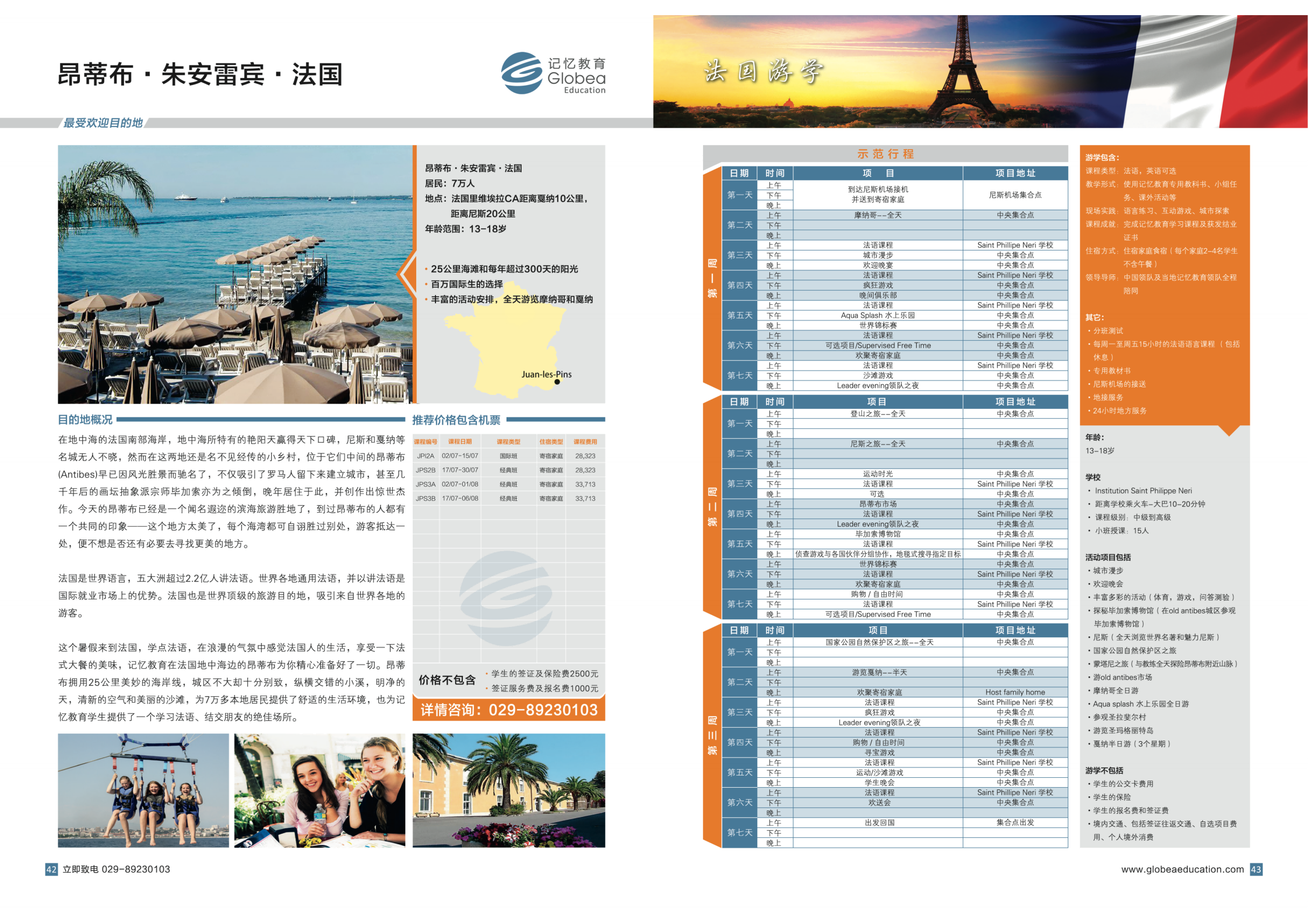The width and height of the screenshot is (1308, 924).
Task: Click the 欢送会 cell
Action: point(880,803)
